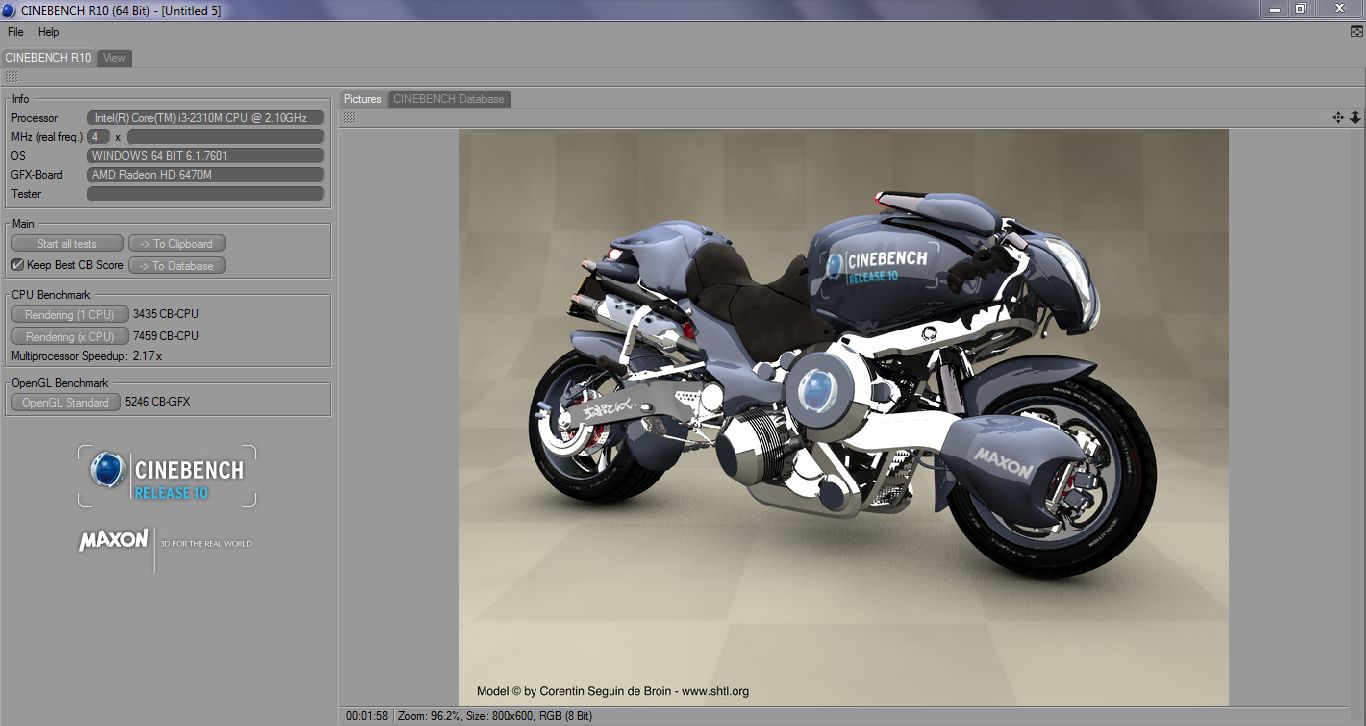This screenshot has height=726, width=1366.
Task: Click the GFX-Board field showing AMD Radeon
Action: click(x=206, y=175)
